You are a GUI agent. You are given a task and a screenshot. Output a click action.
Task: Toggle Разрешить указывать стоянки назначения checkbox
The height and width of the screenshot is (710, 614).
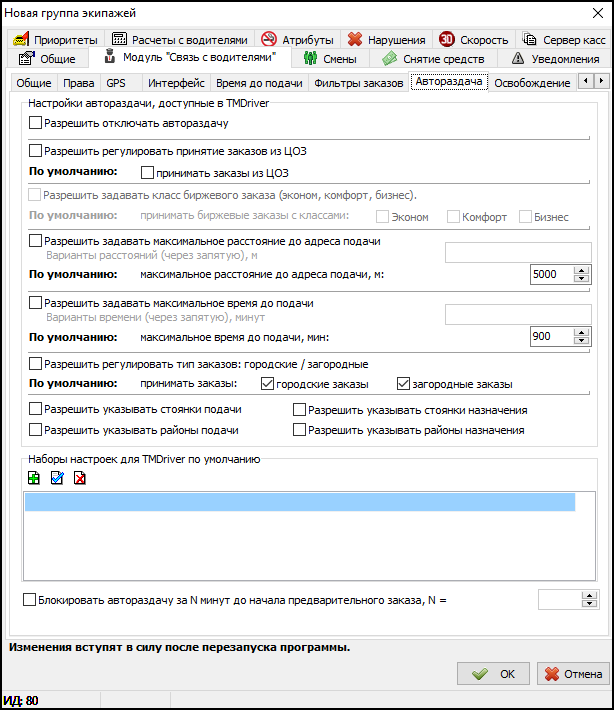(300, 410)
